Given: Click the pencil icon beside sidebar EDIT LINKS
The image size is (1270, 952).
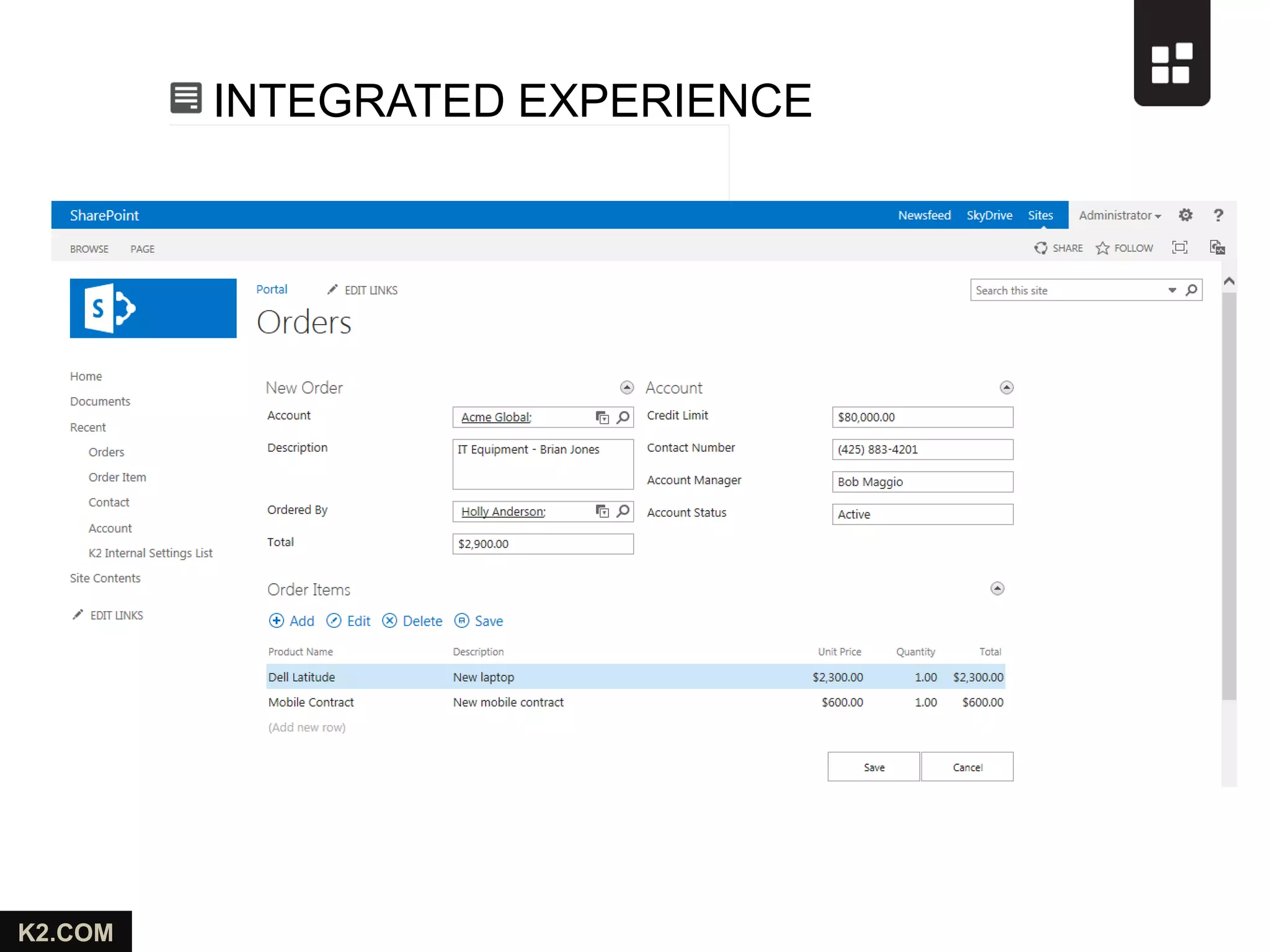Looking at the screenshot, I should coord(78,614).
